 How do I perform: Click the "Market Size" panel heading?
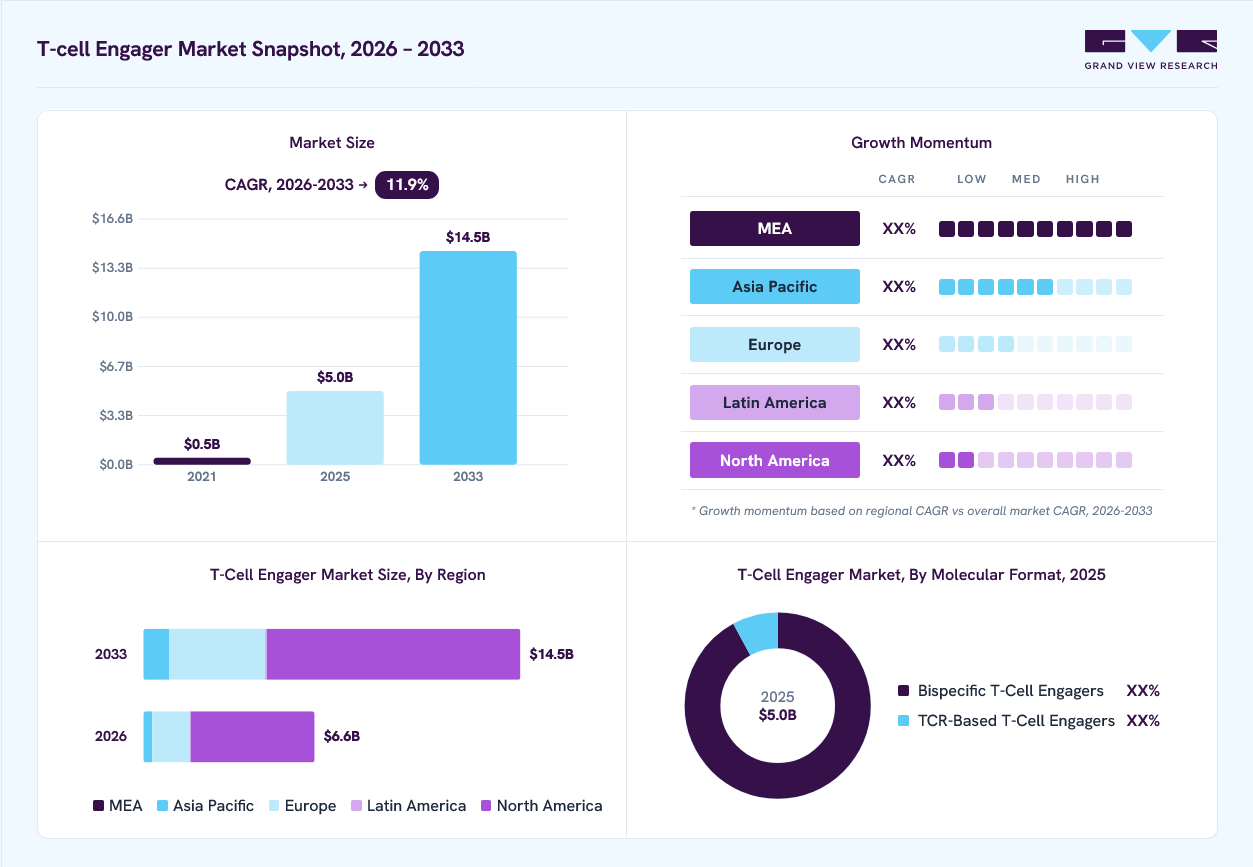tap(332, 143)
